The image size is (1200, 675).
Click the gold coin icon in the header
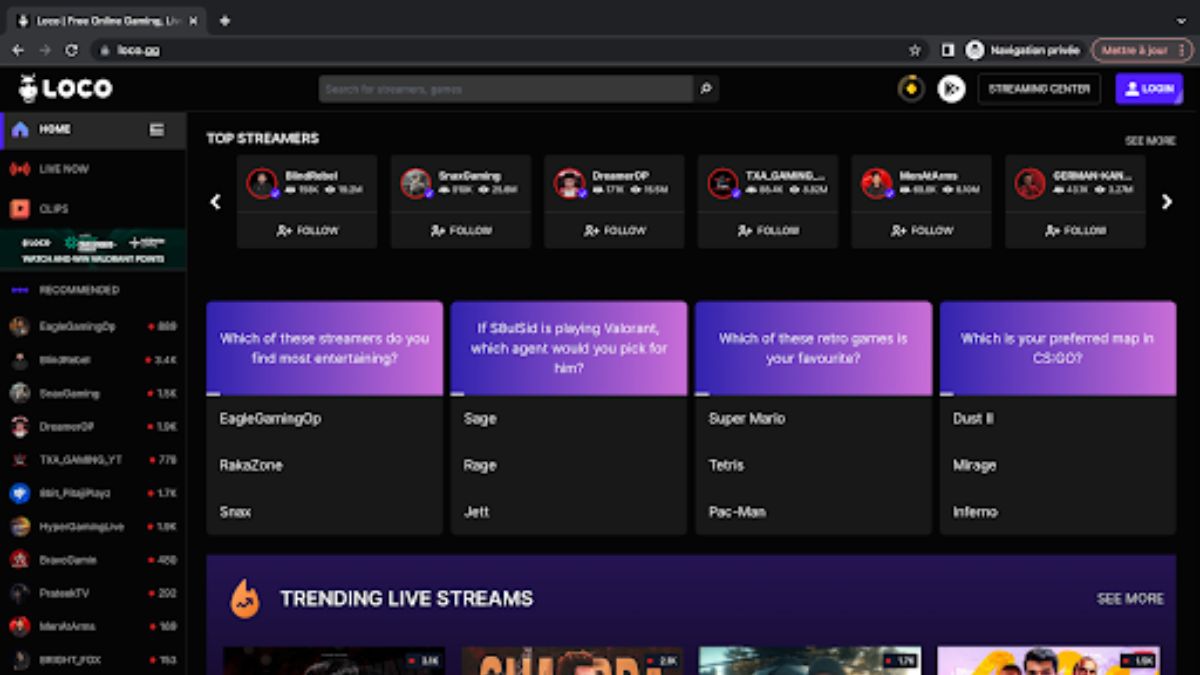click(x=909, y=89)
